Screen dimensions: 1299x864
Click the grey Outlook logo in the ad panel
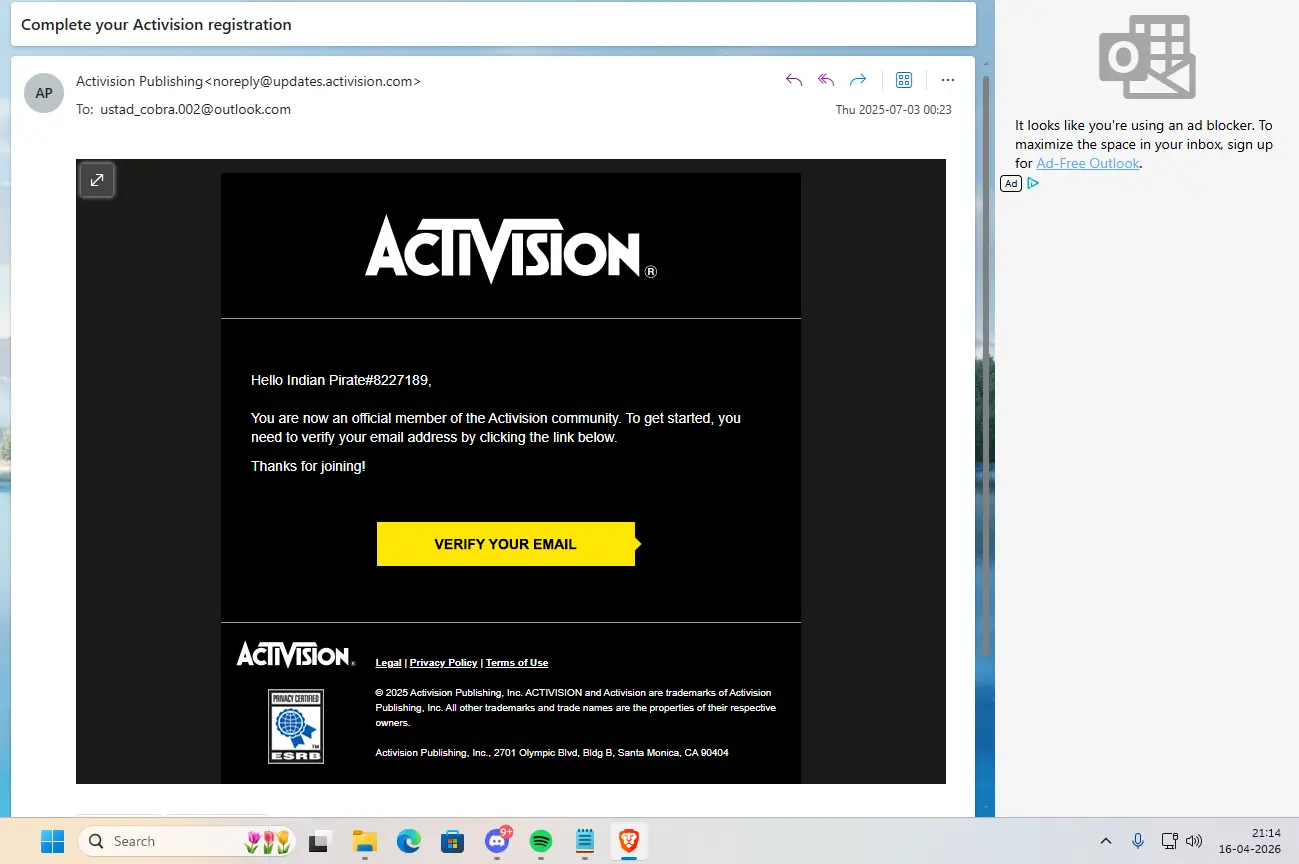[1147, 57]
